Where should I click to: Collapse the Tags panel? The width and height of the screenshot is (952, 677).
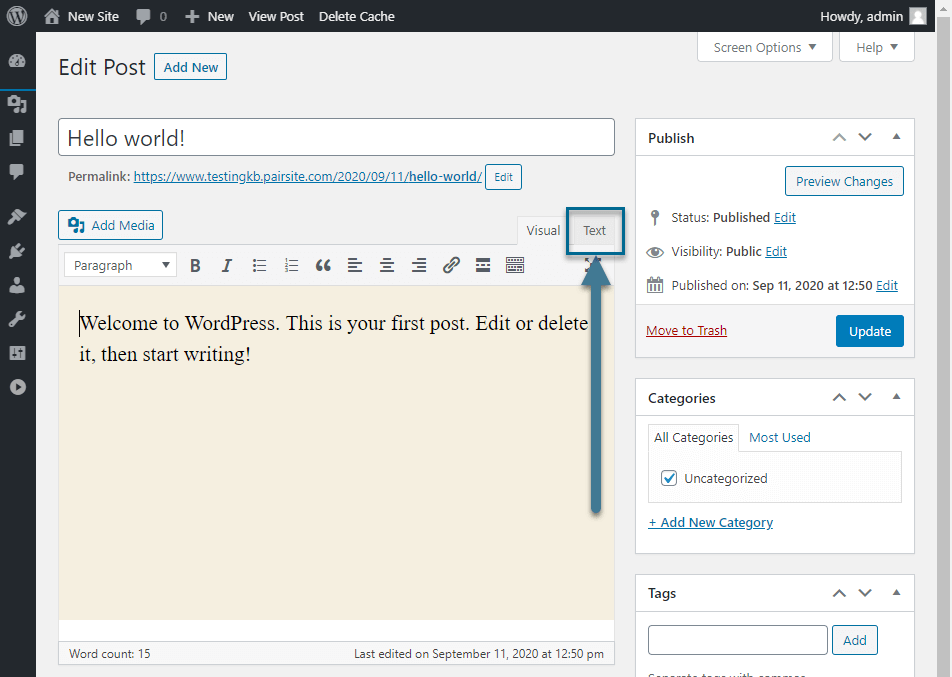point(896,592)
